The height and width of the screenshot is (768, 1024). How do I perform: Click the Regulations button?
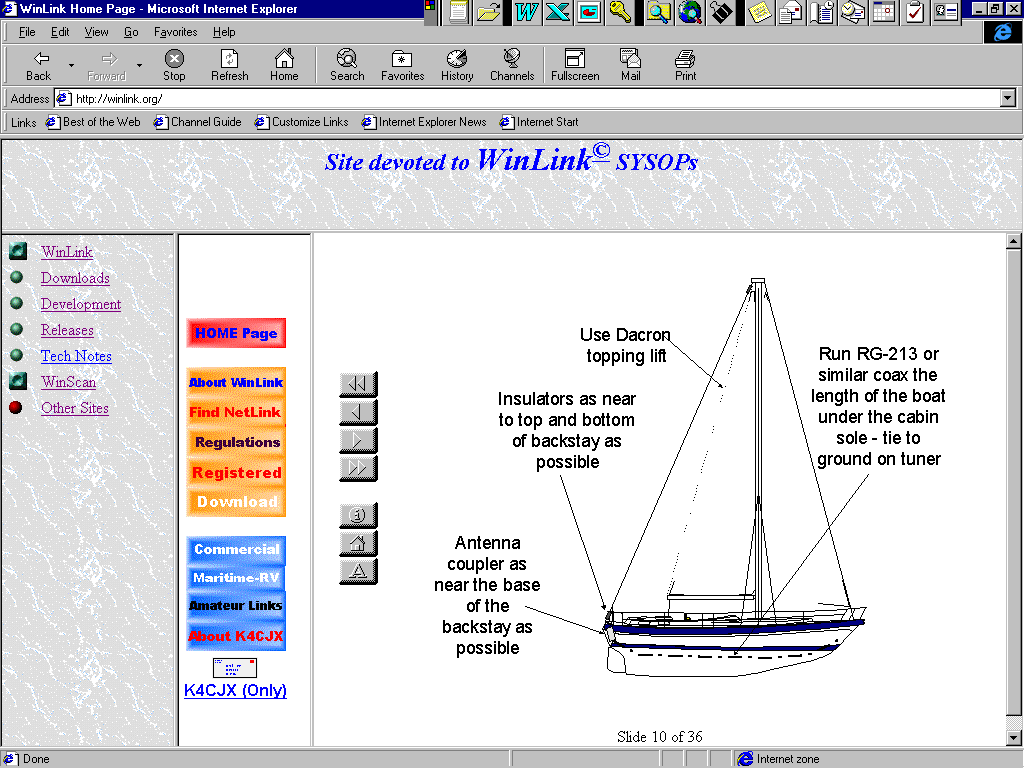pyautogui.click(x=236, y=442)
